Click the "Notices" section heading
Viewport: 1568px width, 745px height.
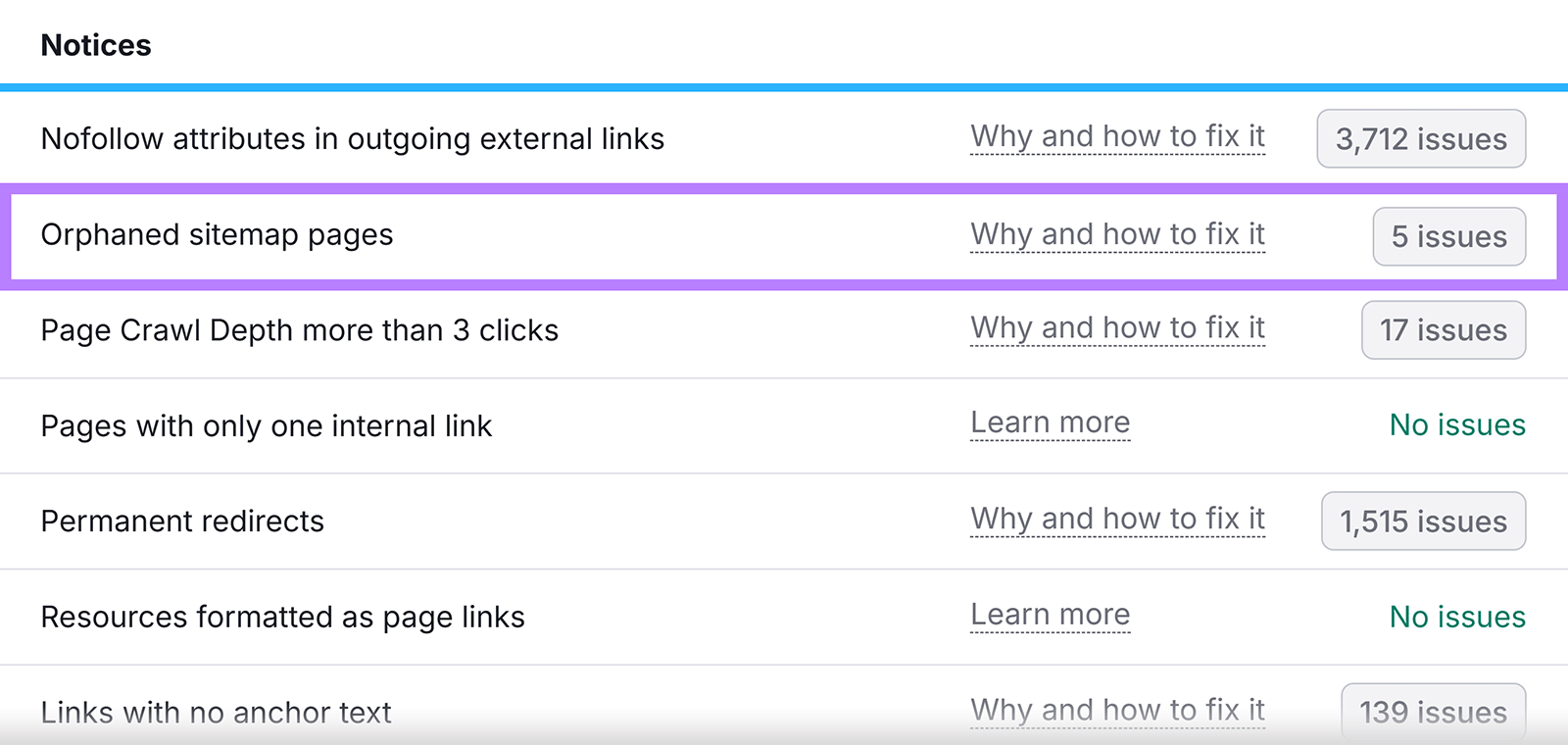click(x=95, y=44)
